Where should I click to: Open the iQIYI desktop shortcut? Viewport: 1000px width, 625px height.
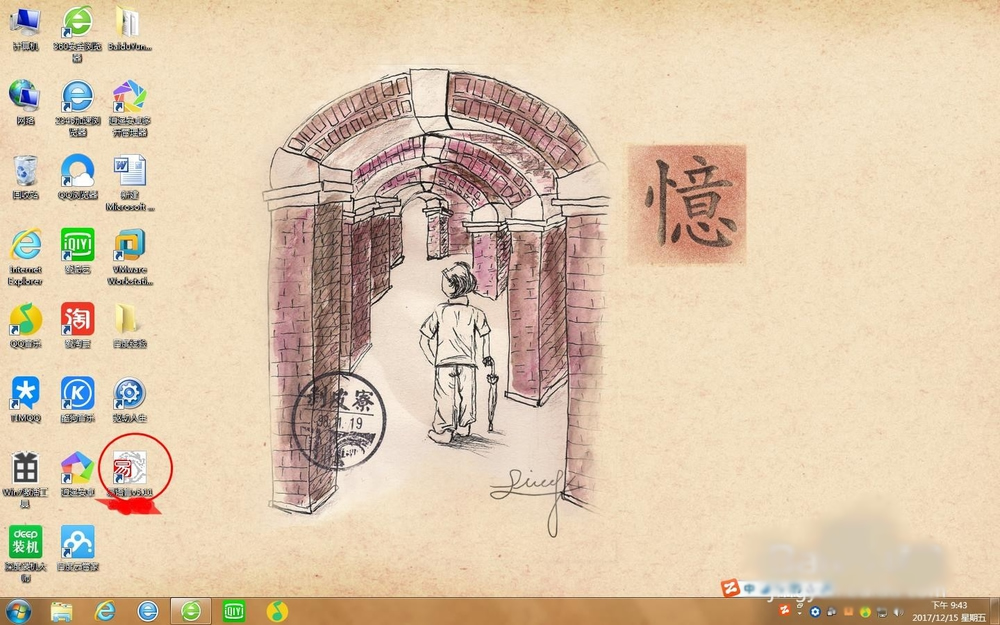click(77, 245)
